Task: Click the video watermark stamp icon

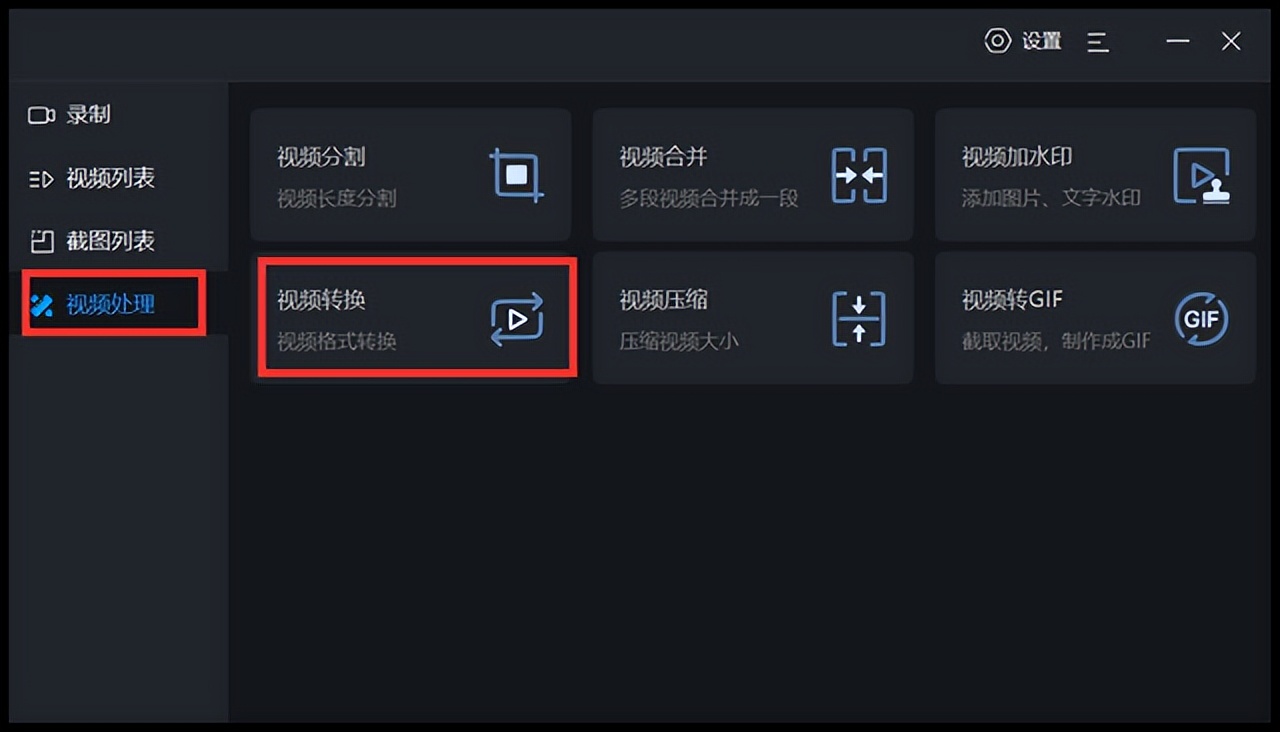Action: [1201, 176]
